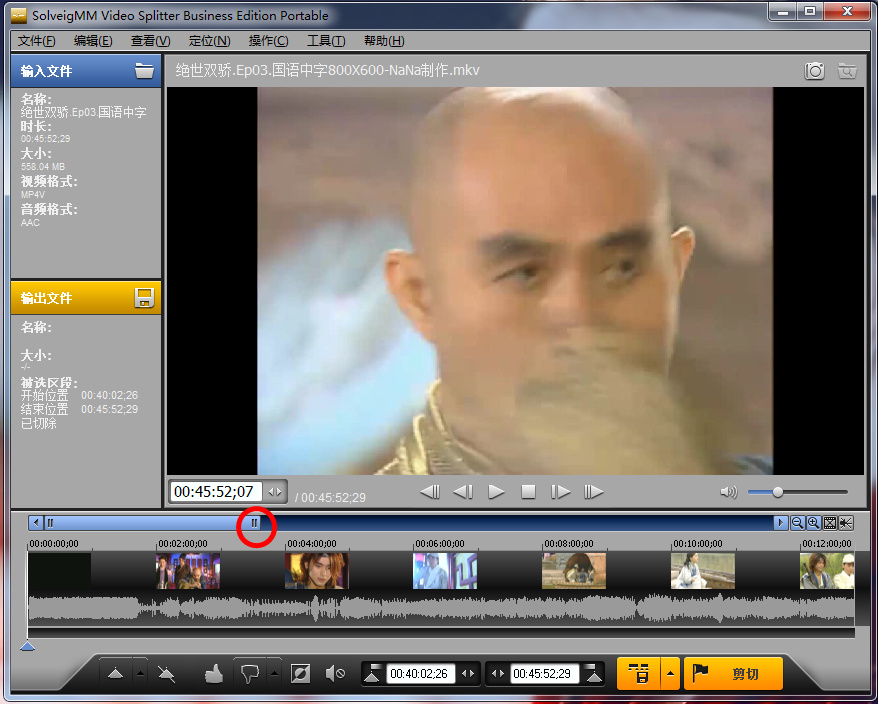The height and width of the screenshot is (704, 878).
Task: Click file title 绝世双骄.Ep03 above preview
Action: (x=327, y=70)
